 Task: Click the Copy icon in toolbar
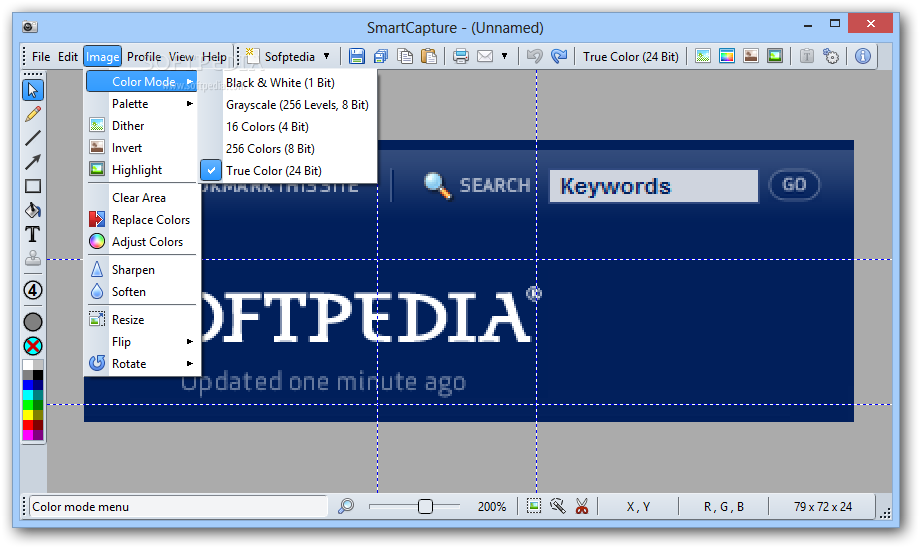tap(405, 56)
